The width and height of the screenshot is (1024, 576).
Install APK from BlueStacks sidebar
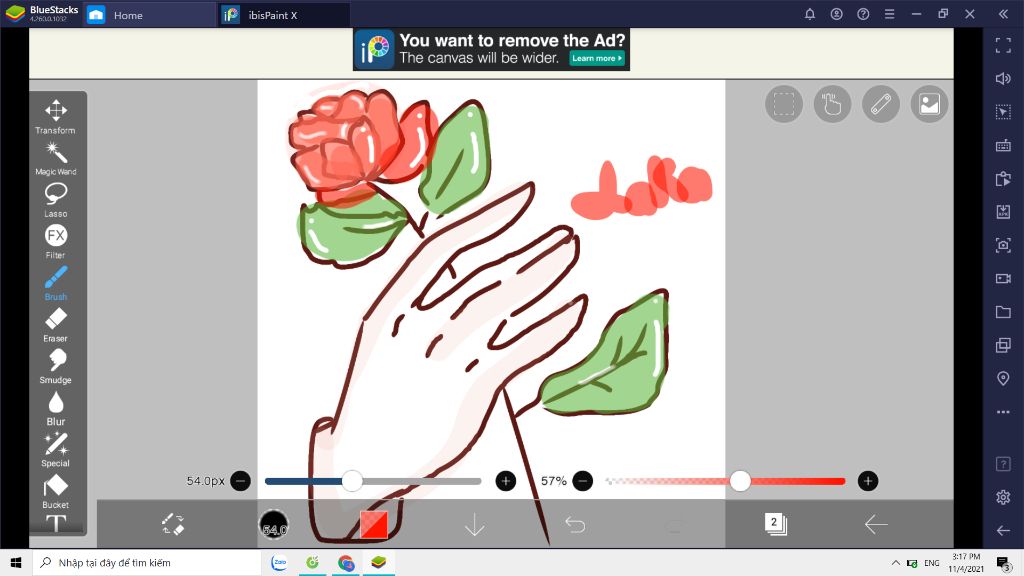[1003, 212]
